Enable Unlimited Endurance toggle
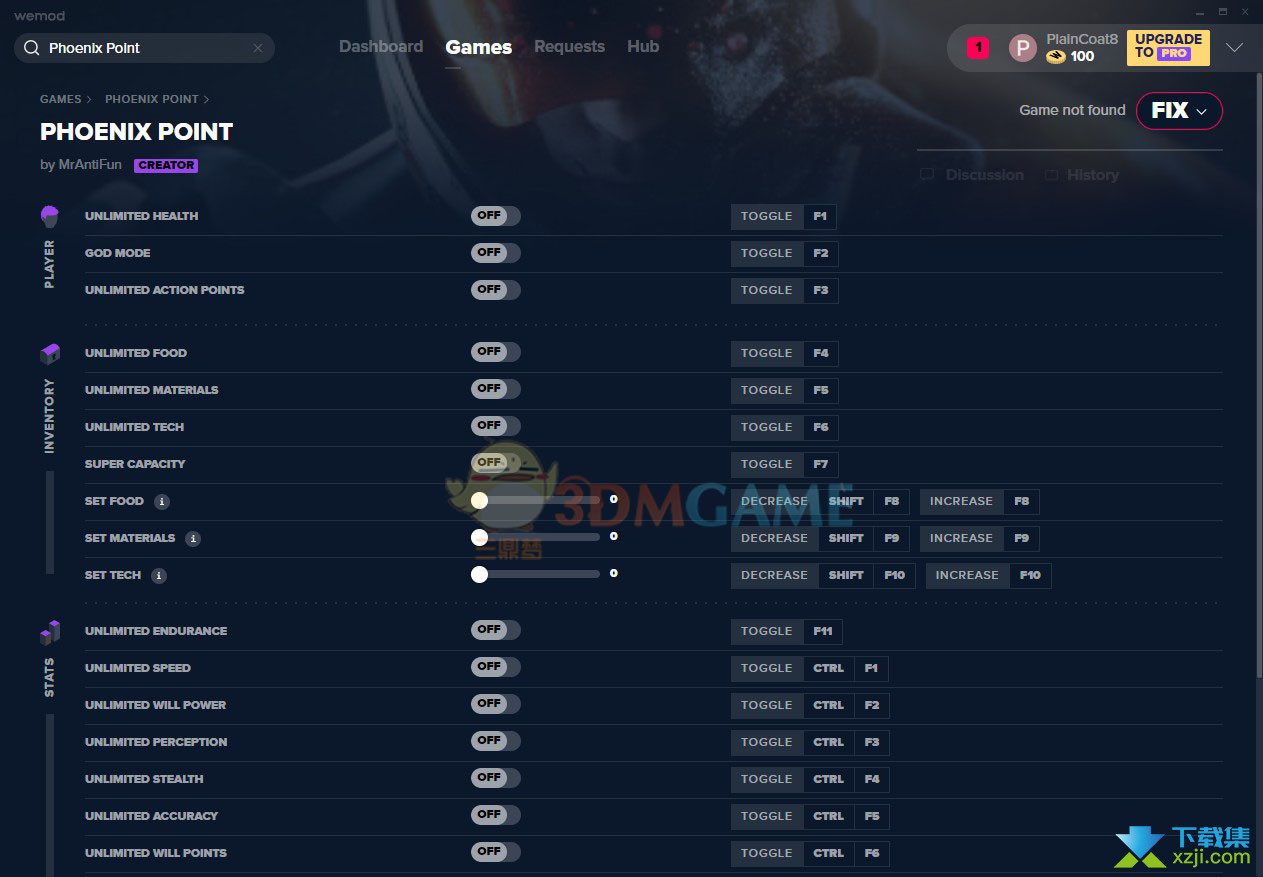This screenshot has width=1263, height=877. 496,630
